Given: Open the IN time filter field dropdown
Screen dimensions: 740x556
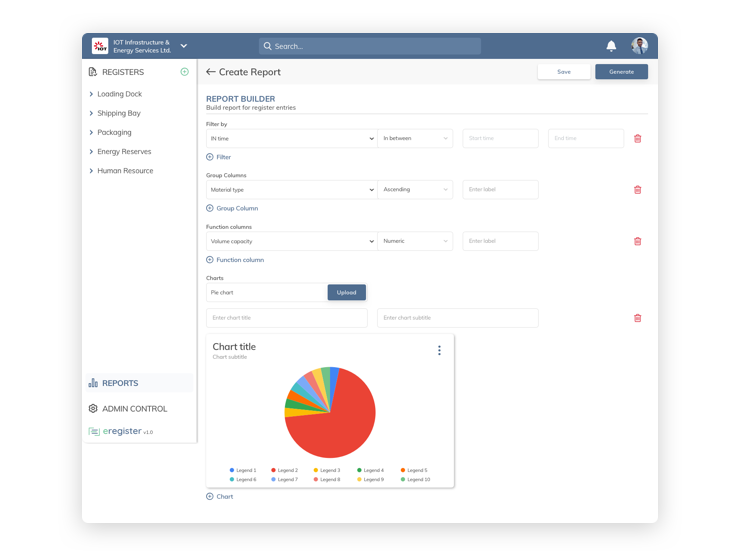Looking at the screenshot, I should (x=292, y=138).
